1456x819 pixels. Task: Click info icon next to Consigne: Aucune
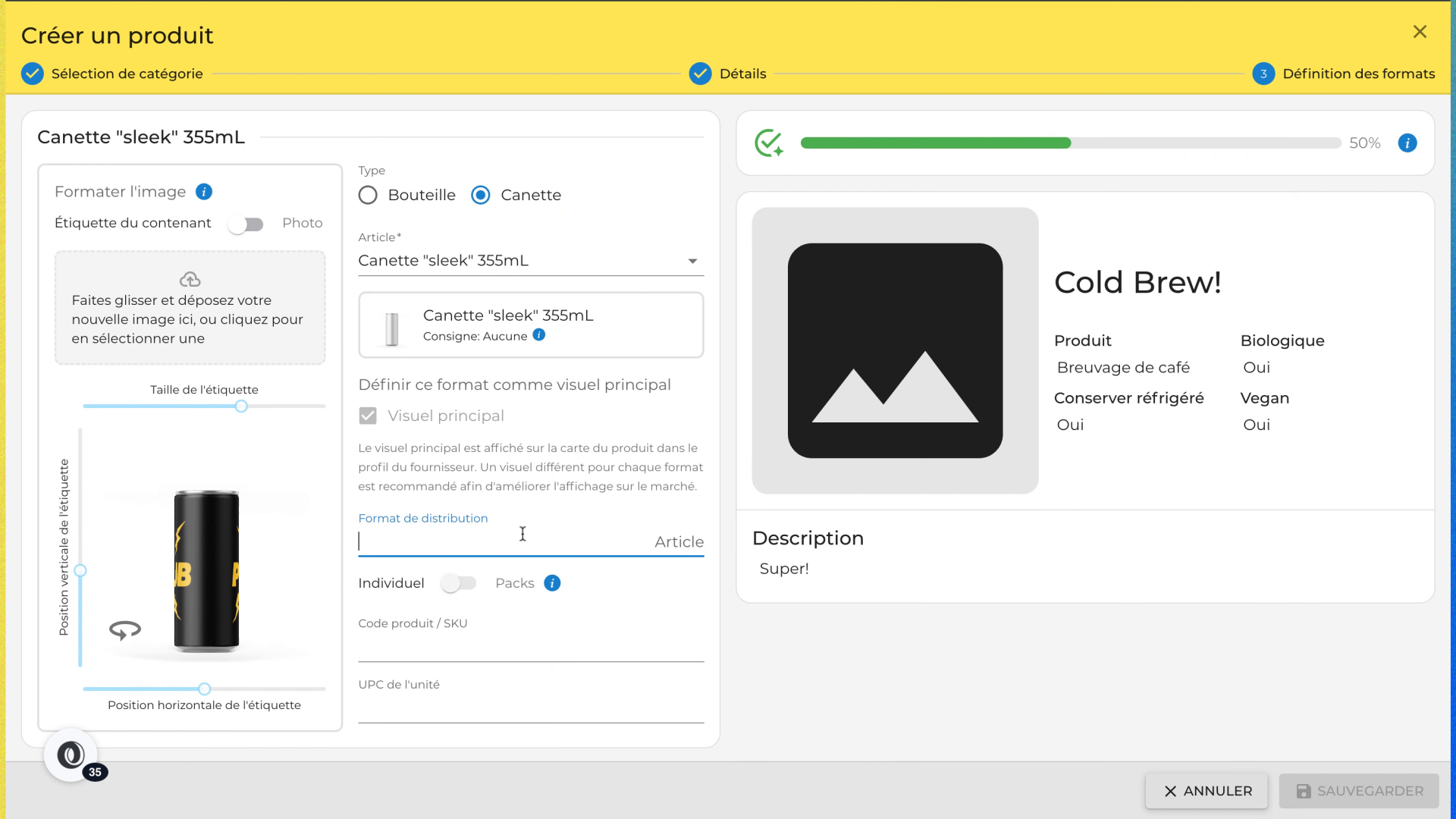coord(539,335)
